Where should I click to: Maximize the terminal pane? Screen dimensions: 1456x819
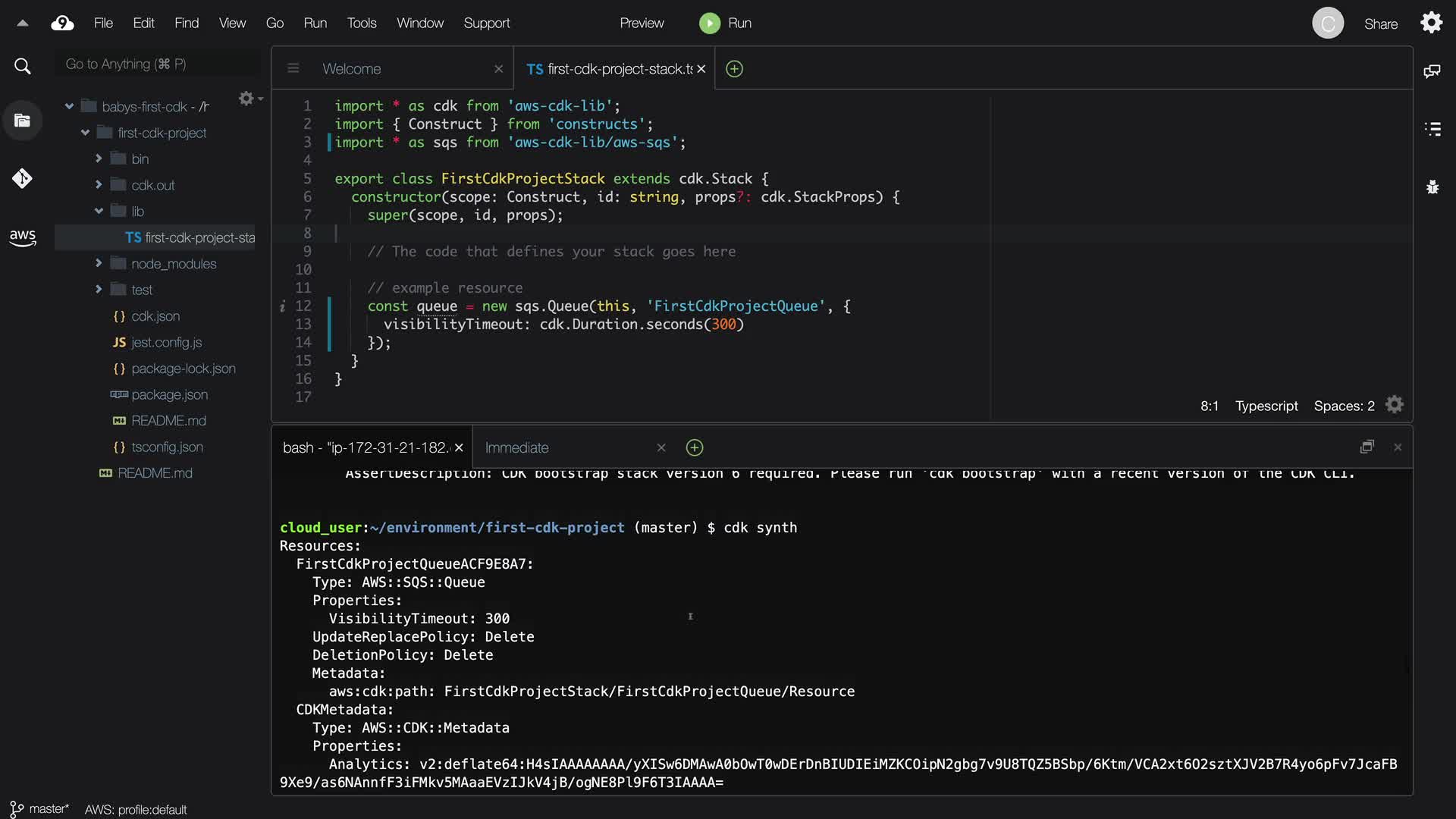[1367, 447]
